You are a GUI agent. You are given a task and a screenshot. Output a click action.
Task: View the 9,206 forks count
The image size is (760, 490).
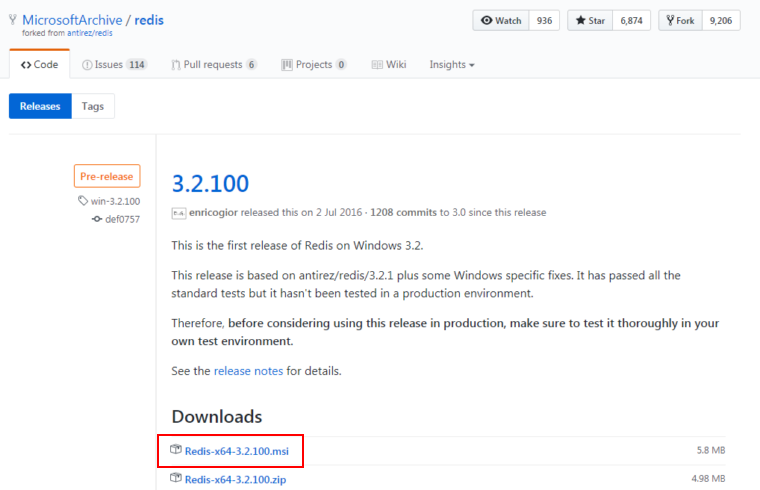click(721, 20)
